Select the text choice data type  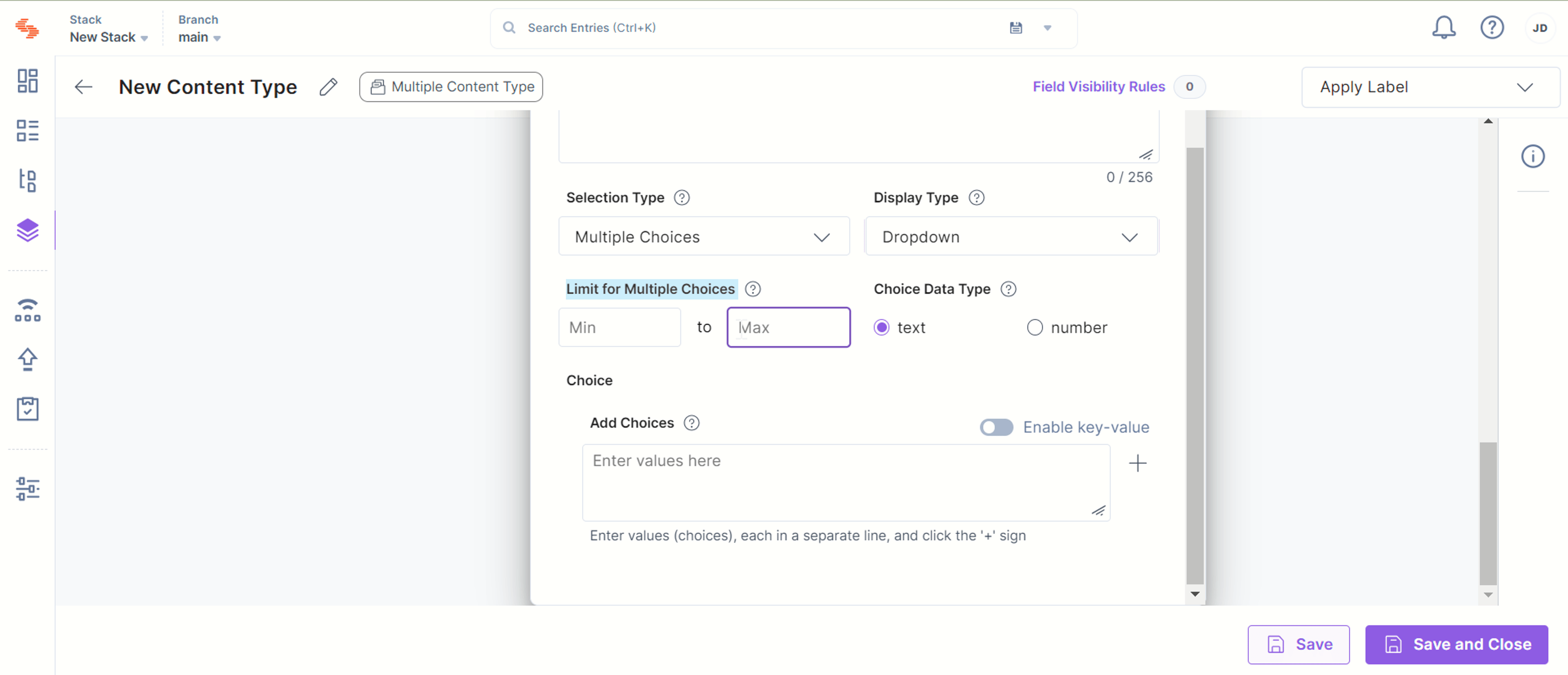882,328
